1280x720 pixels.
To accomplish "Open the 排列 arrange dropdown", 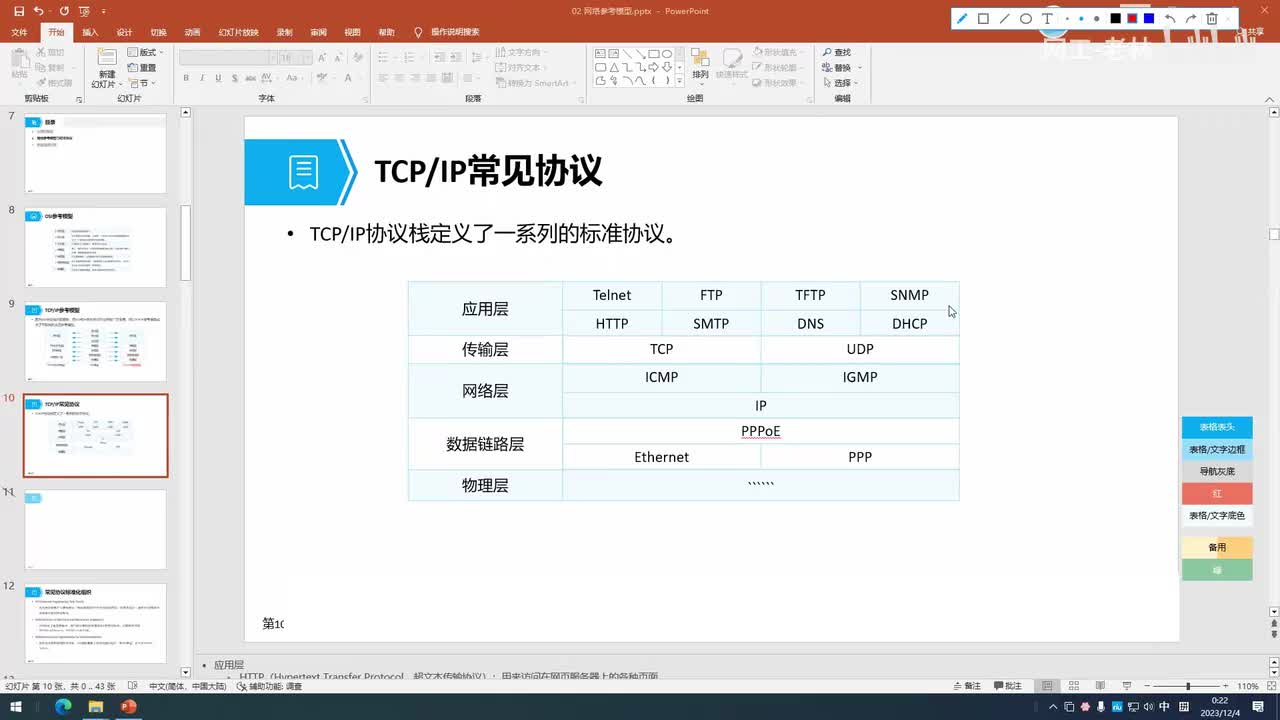I will [x=700, y=66].
